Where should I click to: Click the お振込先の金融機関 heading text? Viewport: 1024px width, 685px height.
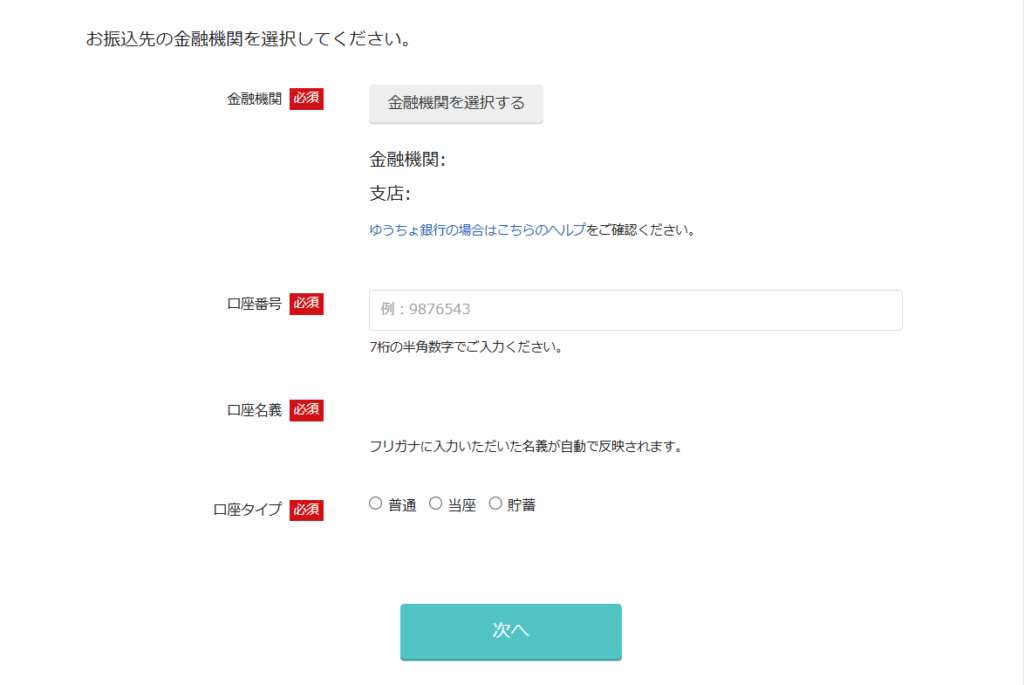click(x=249, y=41)
